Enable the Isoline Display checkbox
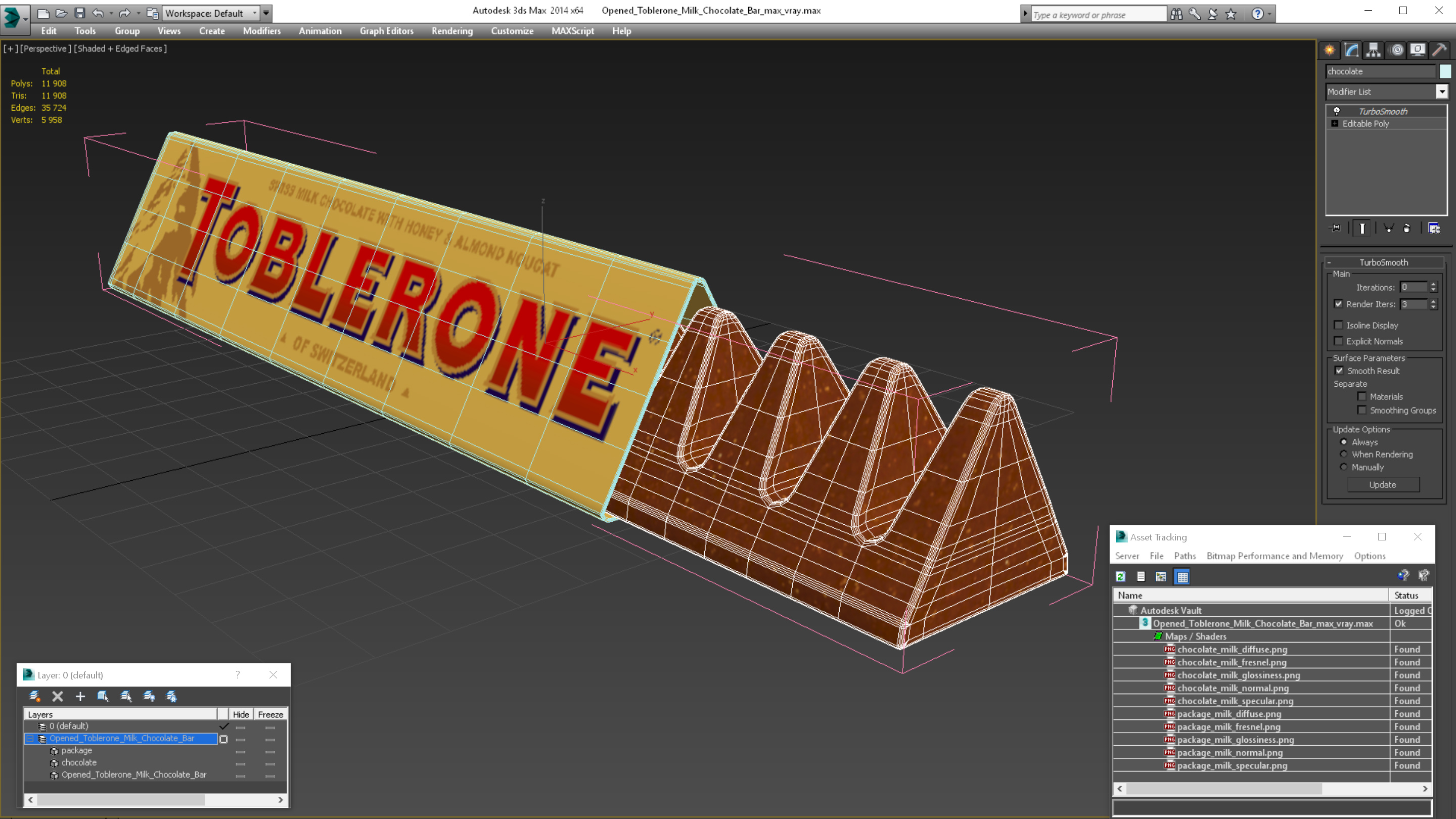 1338,325
